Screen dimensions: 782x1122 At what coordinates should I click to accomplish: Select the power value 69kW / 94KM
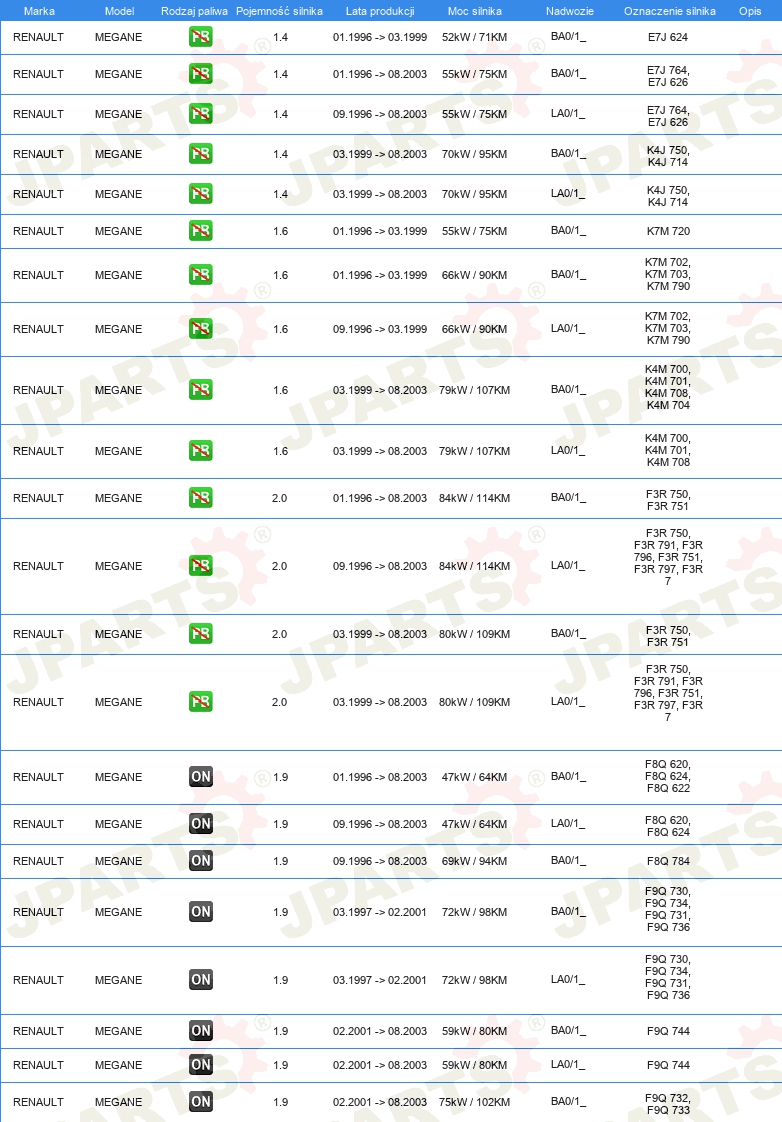click(x=474, y=861)
